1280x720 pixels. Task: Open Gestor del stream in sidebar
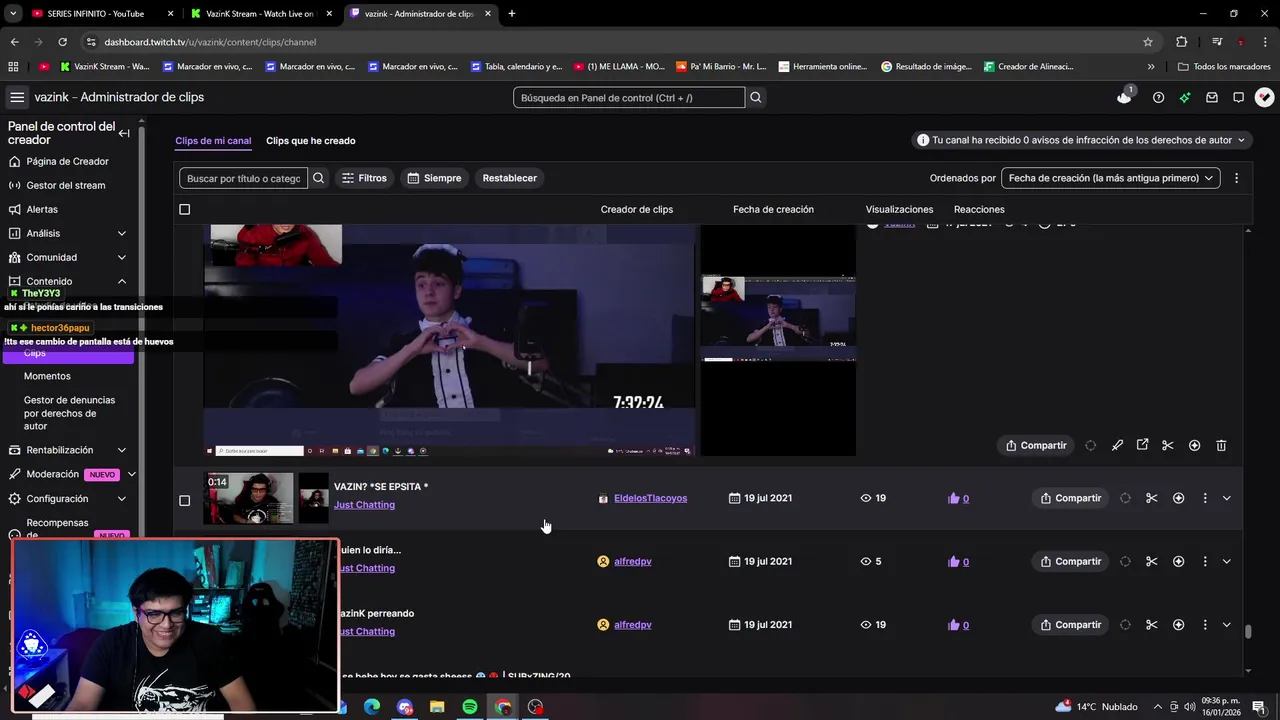(65, 185)
